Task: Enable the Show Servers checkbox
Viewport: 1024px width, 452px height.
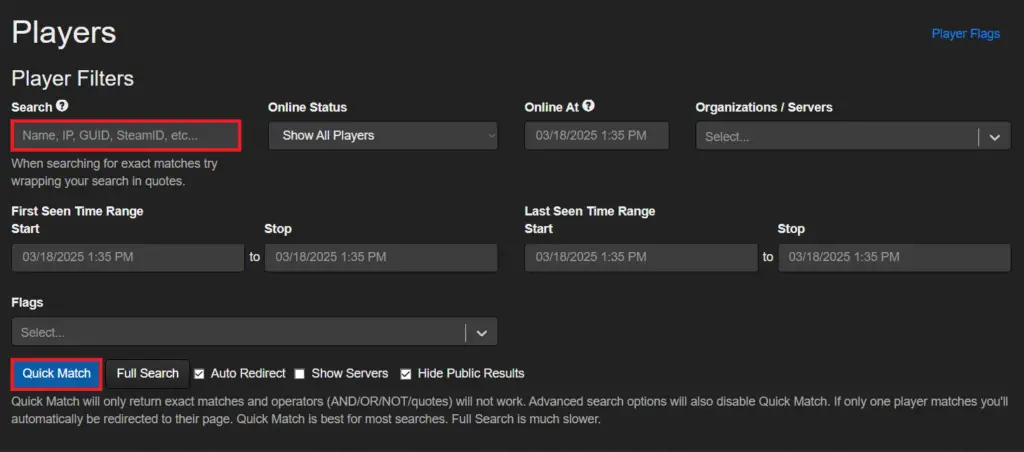Action: (299, 374)
